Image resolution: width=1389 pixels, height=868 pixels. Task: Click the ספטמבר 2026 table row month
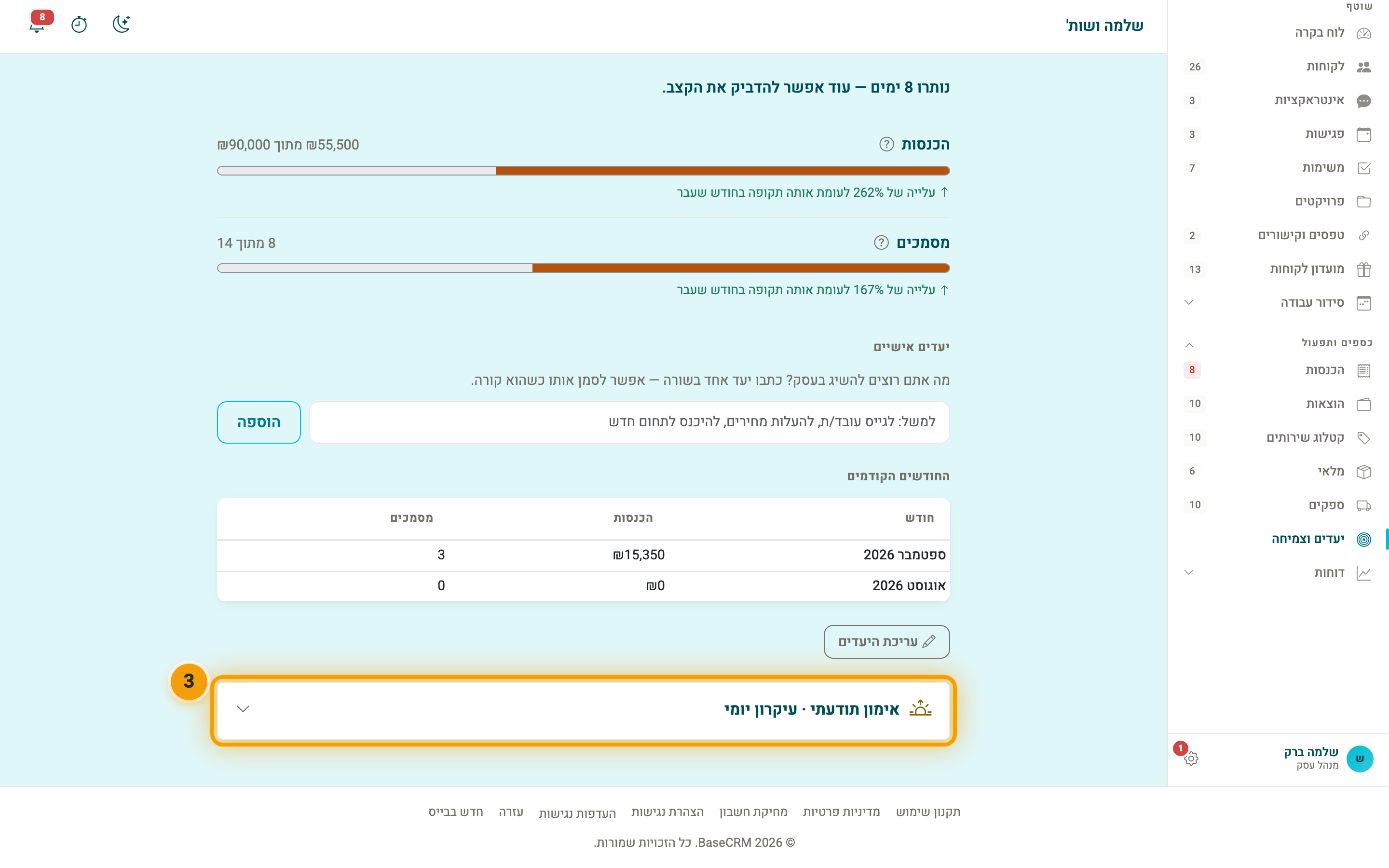pos(904,555)
